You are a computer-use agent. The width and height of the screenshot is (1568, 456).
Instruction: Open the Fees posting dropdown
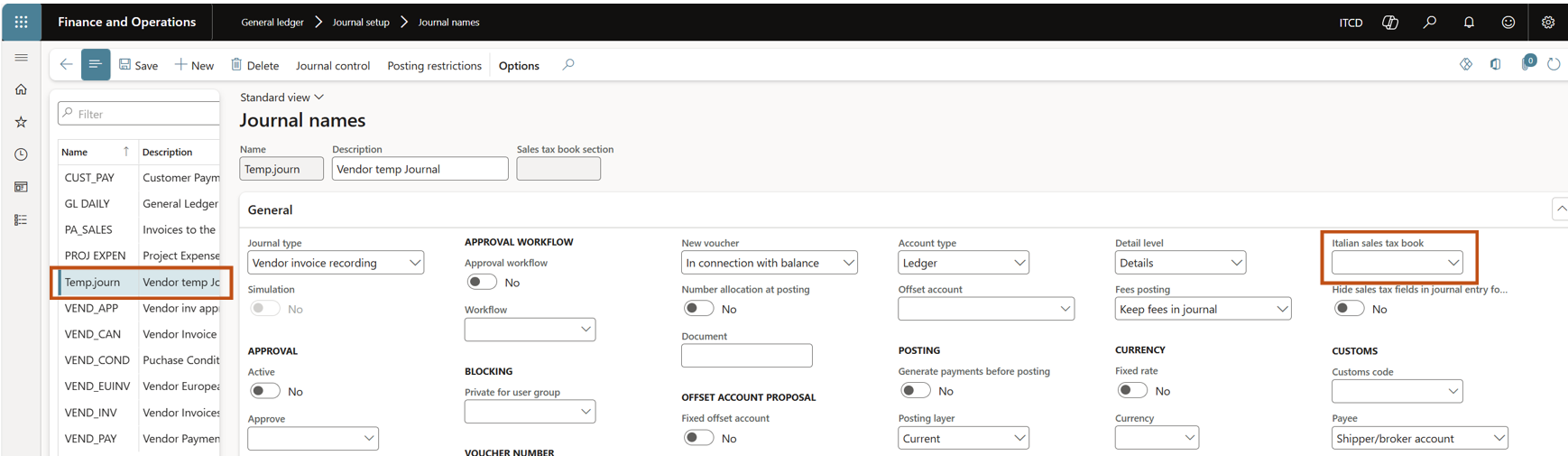(x=1202, y=309)
